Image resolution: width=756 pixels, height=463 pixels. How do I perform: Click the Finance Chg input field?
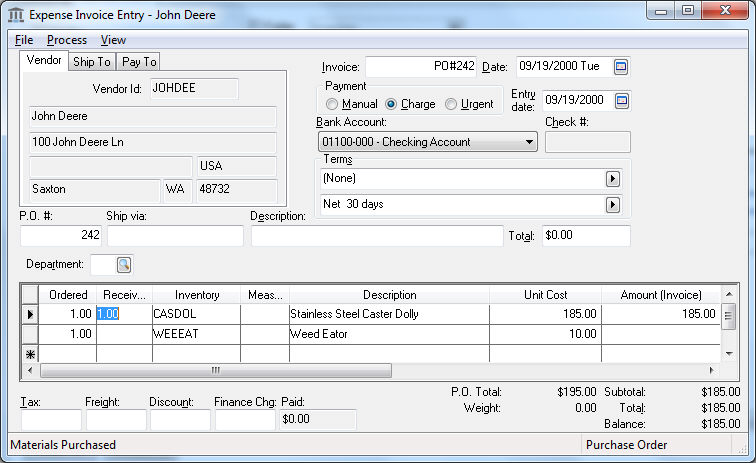click(x=245, y=420)
